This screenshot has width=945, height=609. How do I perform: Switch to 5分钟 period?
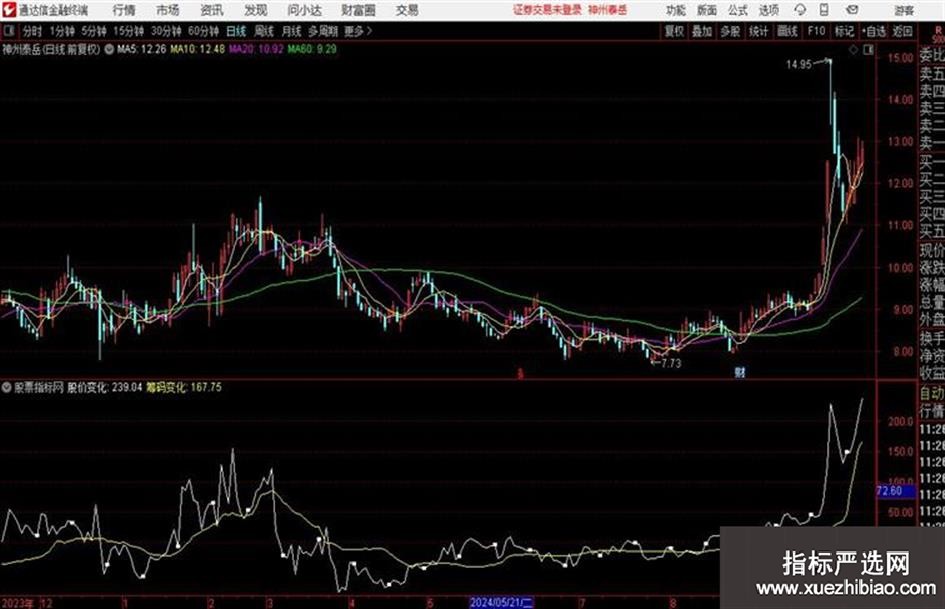pos(94,31)
